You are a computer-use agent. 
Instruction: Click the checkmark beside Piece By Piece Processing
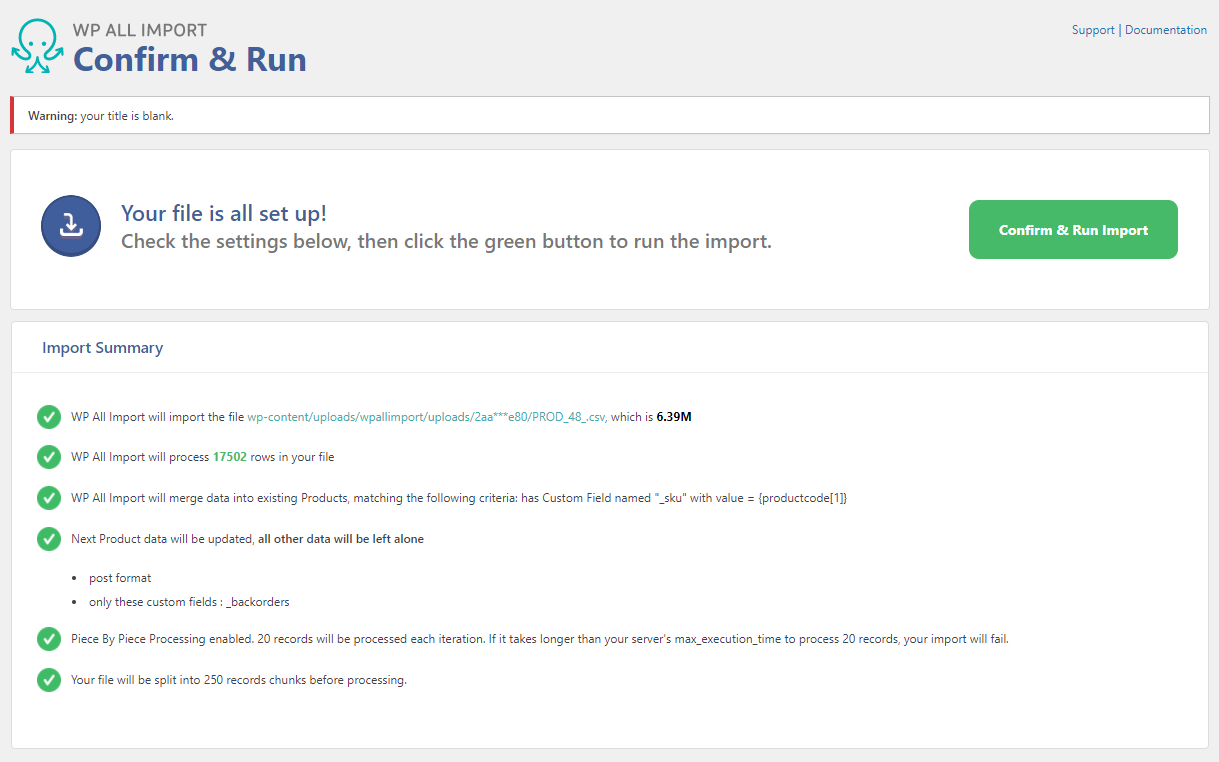pos(48,639)
